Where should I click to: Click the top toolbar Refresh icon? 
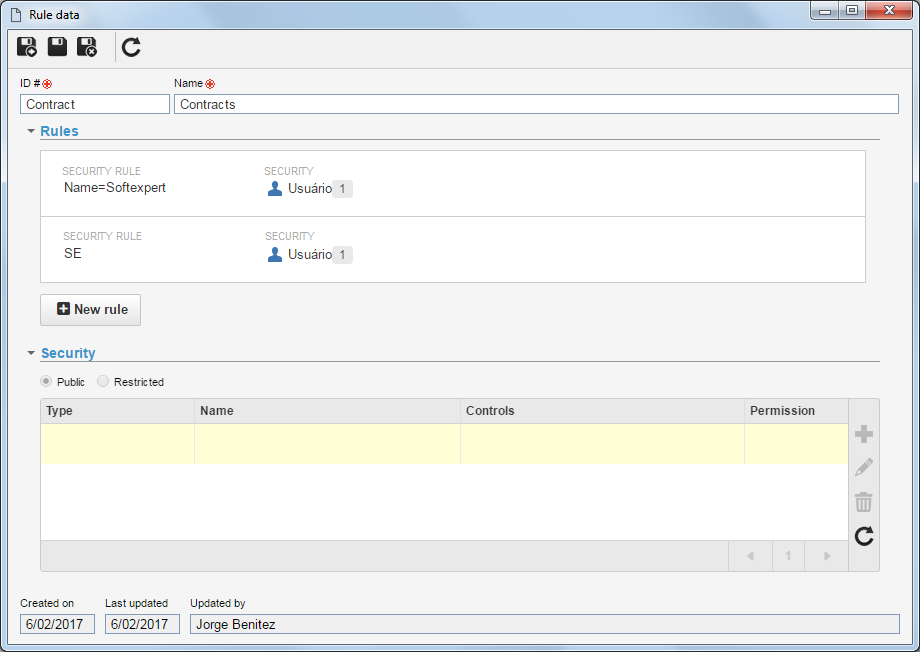(131, 47)
